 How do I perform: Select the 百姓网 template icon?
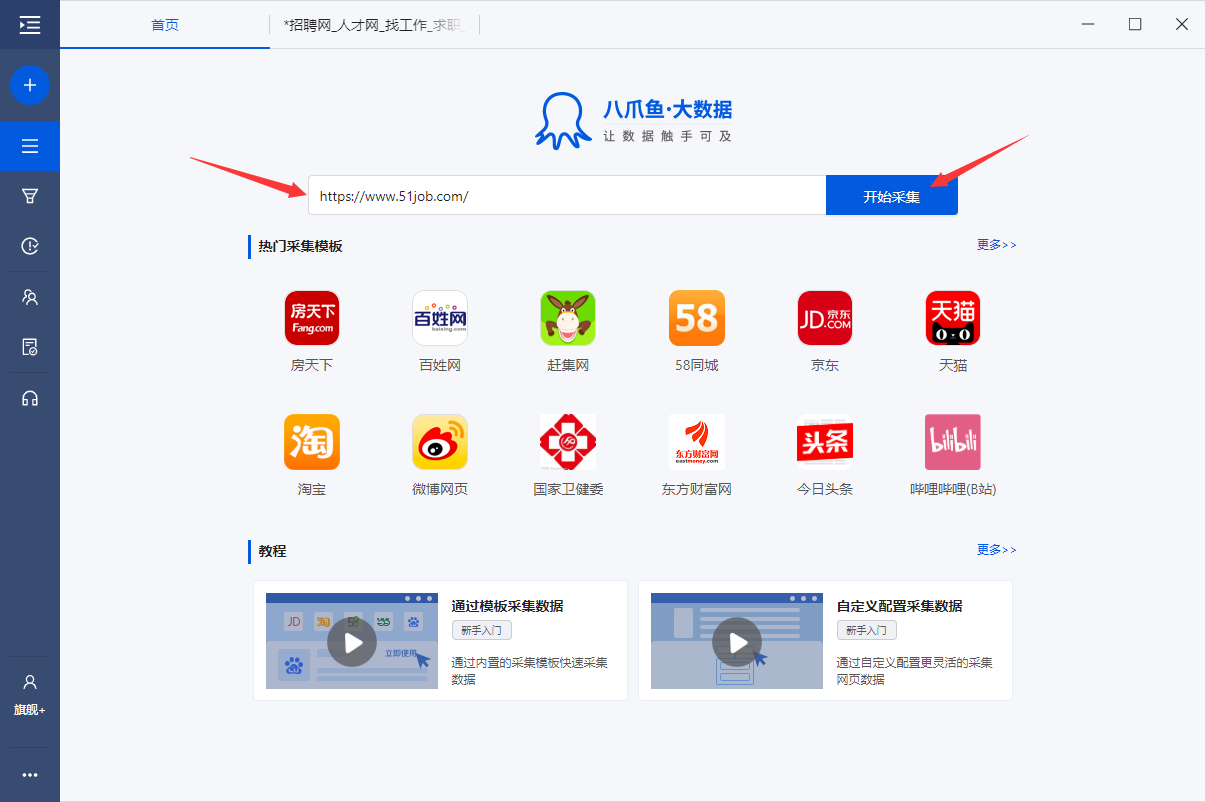pyautogui.click(x=440, y=318)
